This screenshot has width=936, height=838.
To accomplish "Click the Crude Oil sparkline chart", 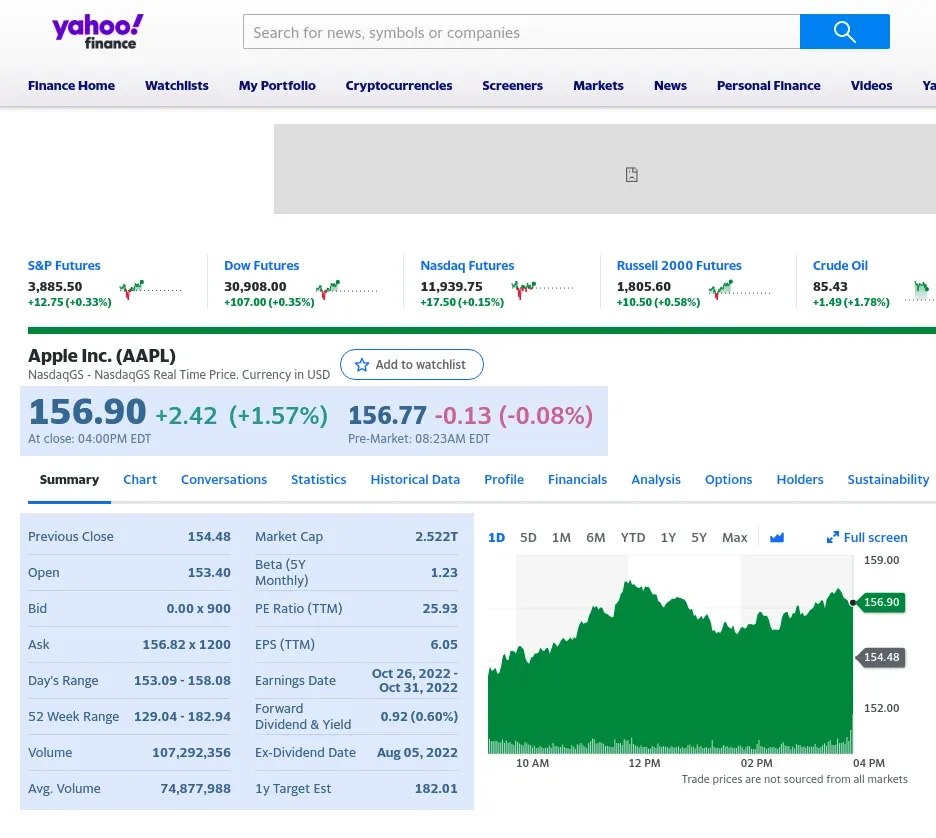I will tap(919, 289).
